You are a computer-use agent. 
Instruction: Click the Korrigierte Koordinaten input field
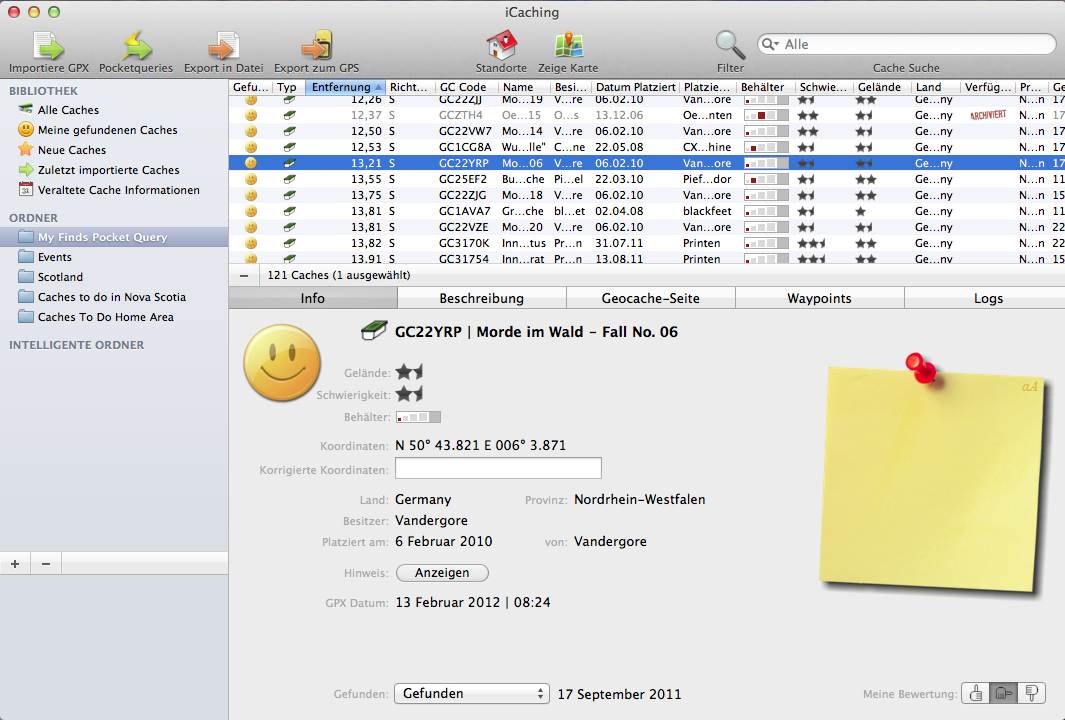tap(498, 468)
